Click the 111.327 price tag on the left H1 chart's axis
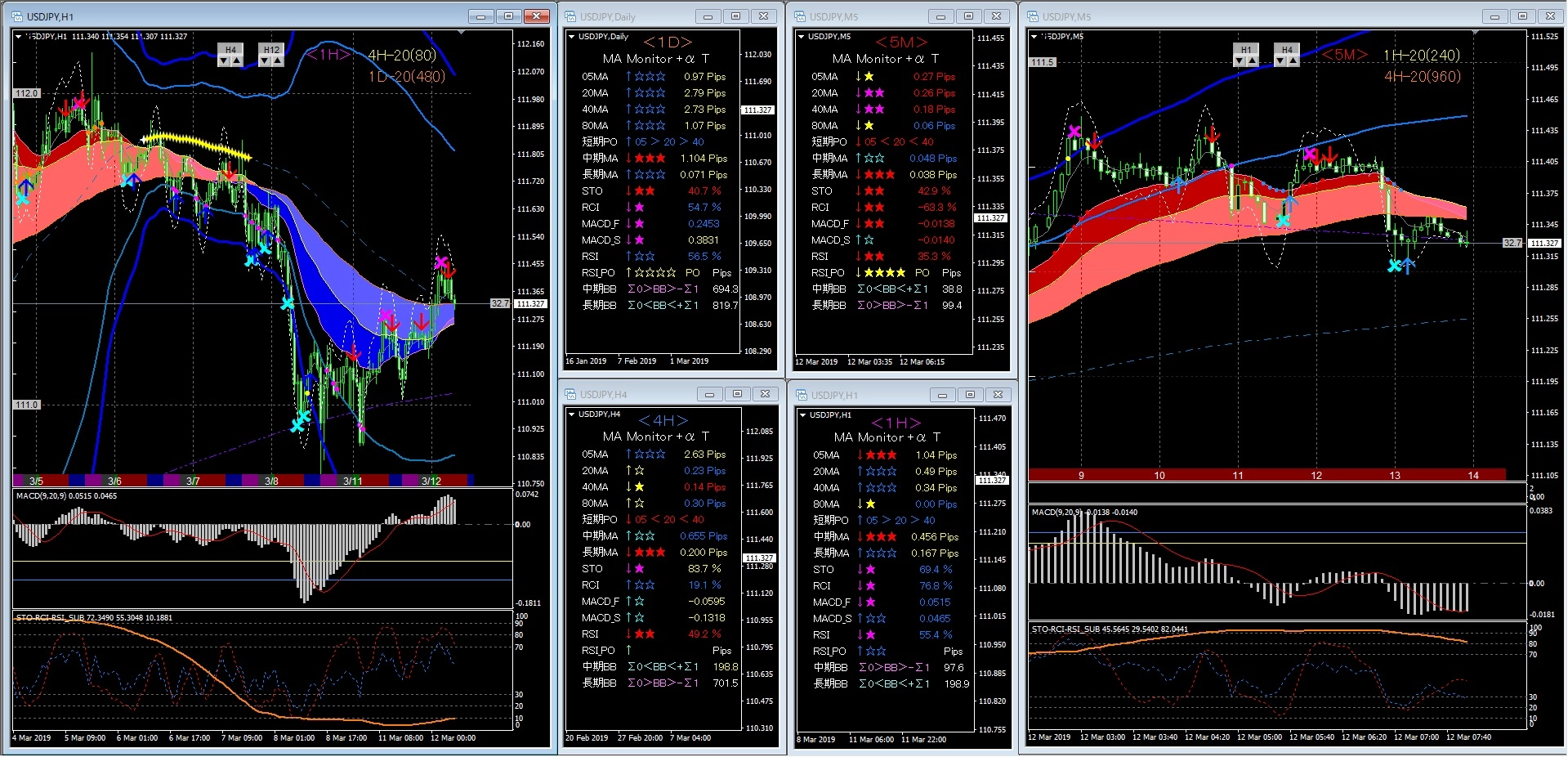The width and height of the screenshot is (1568, 757). (x=531, y=303)
